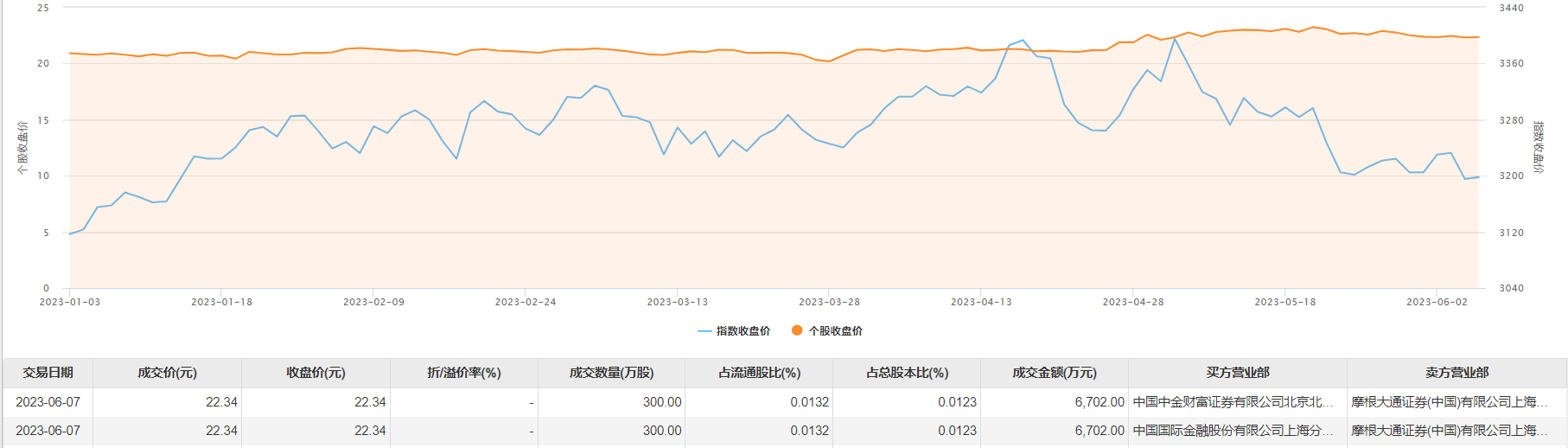The width and height of the screenshot is (1568, 448).
Task: Open buyer 中国国际金融股份 Shanghai branch link
Action: click(1233, 431)
